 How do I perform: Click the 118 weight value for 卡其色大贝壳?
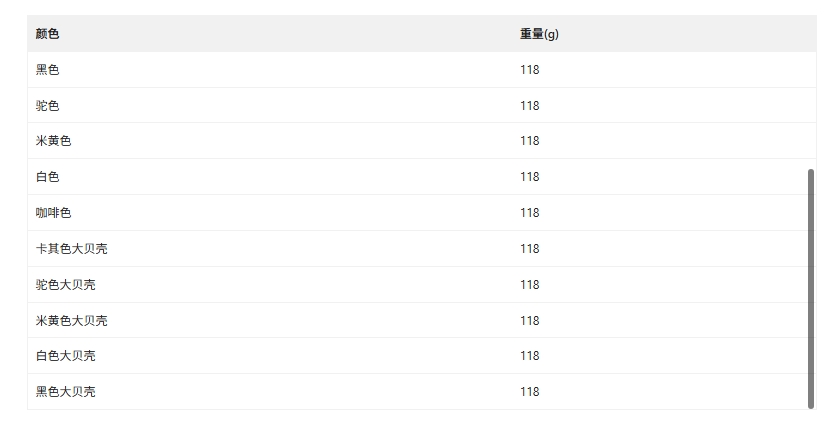click(x=529, y=249)
